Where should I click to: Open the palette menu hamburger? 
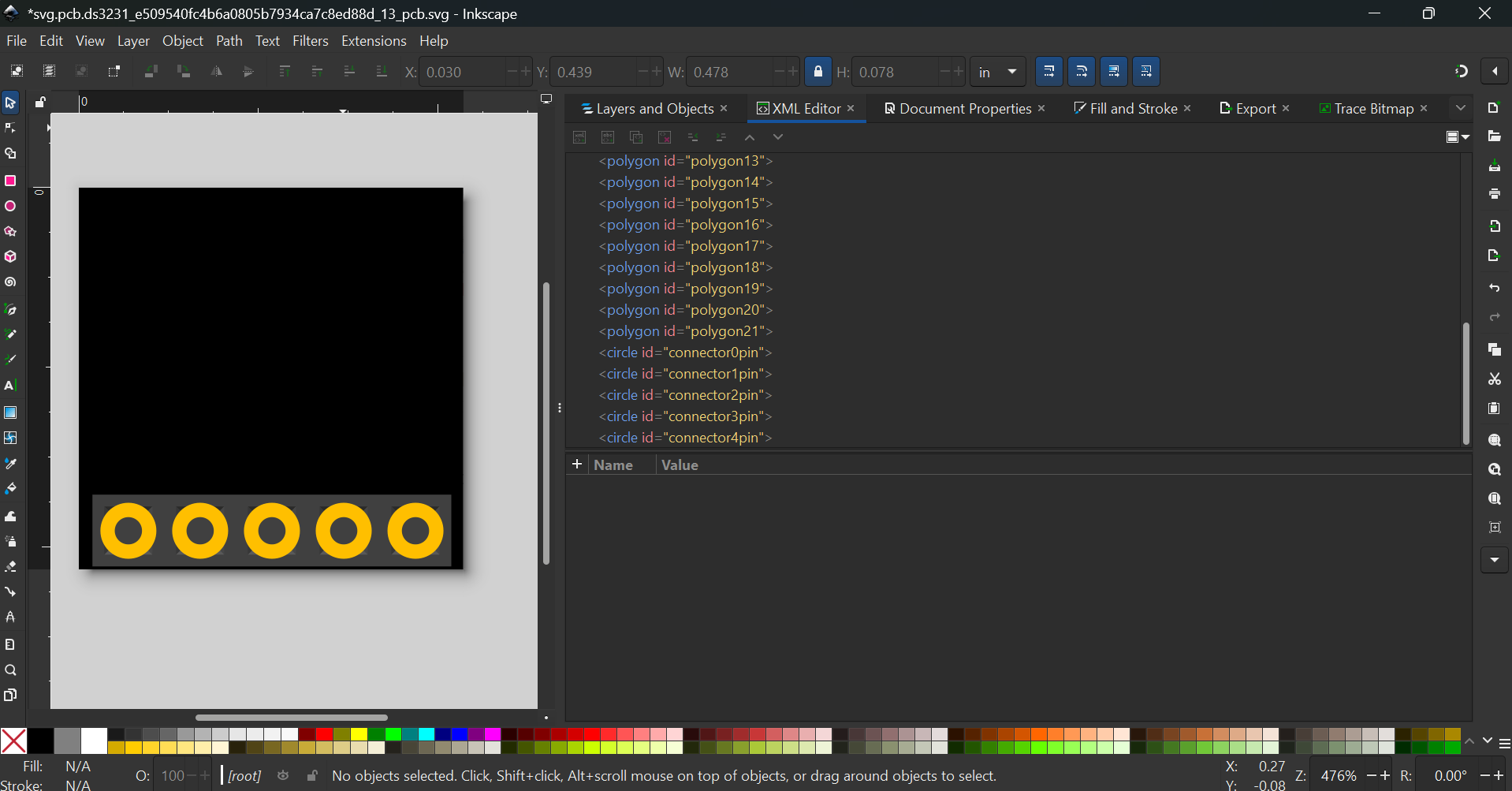tap(1504, 743)
